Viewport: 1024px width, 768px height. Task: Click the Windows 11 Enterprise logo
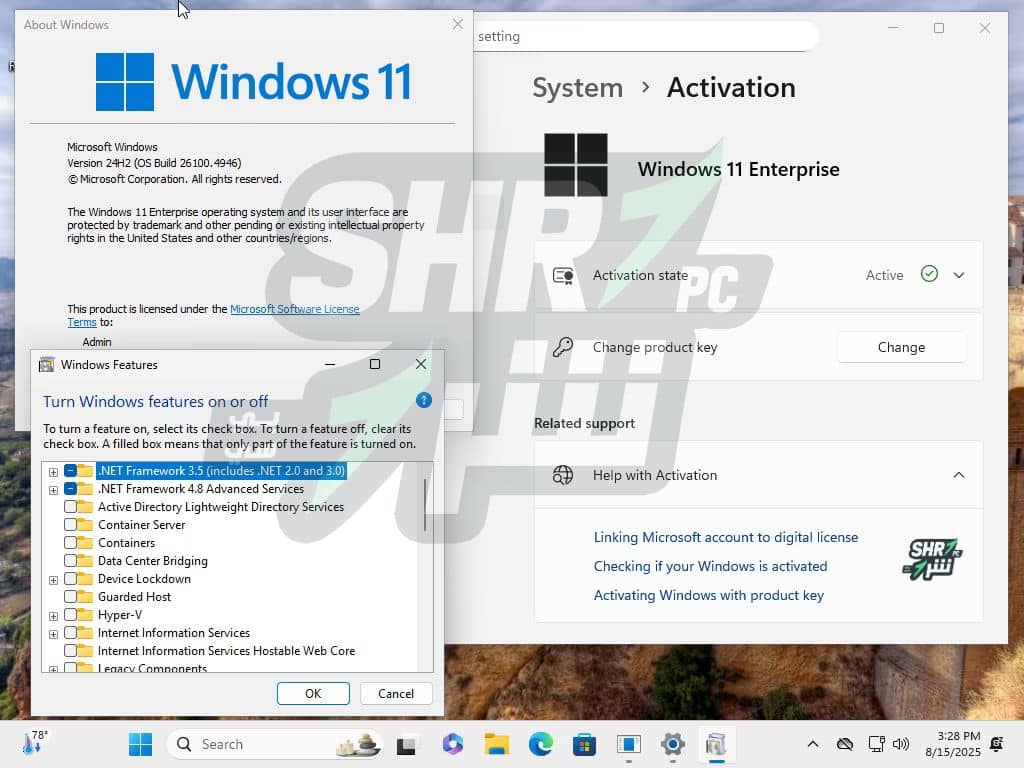pos(575,165)
